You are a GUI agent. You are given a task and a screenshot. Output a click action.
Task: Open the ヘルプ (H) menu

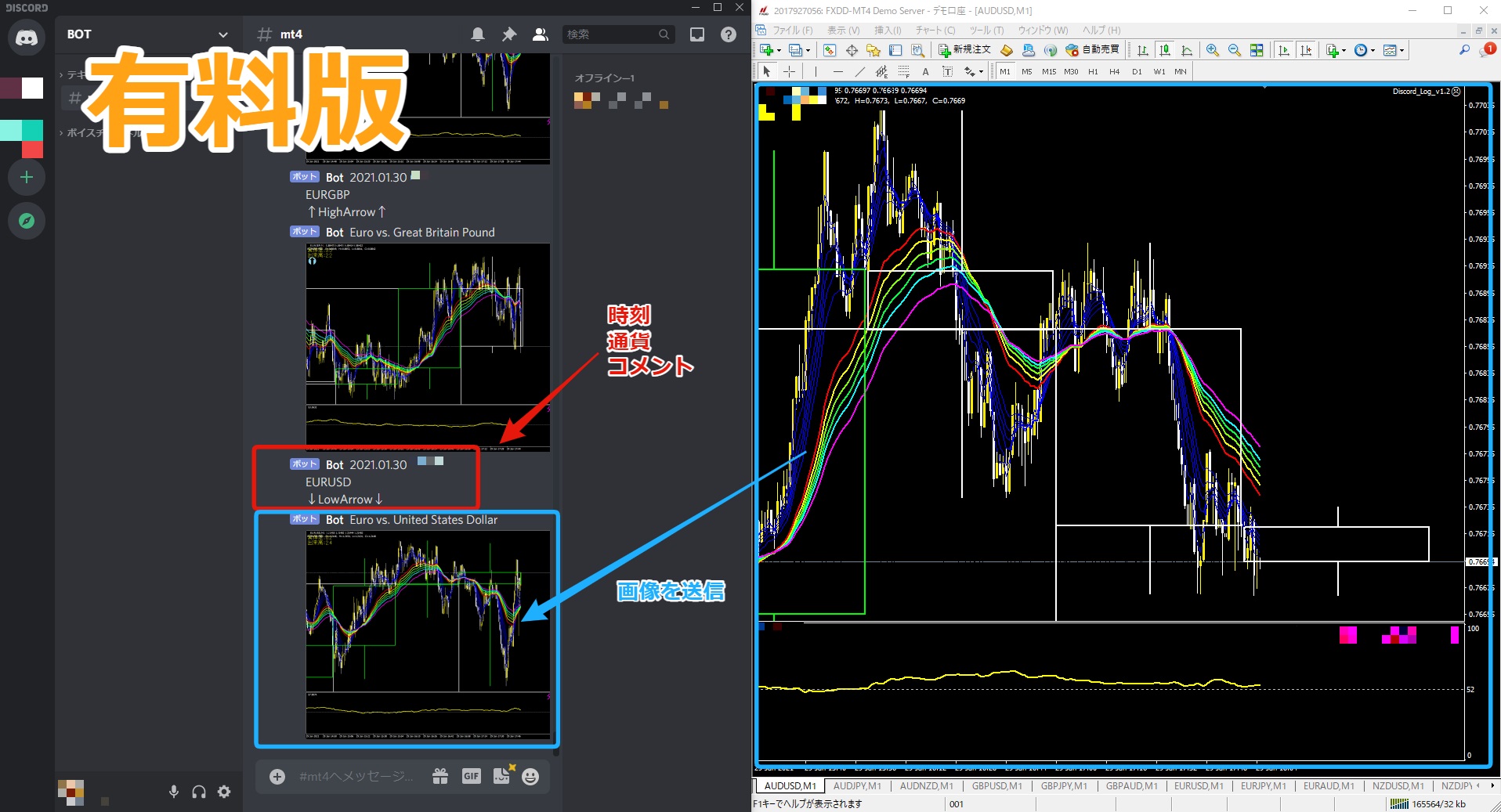tap(1101, 31)
